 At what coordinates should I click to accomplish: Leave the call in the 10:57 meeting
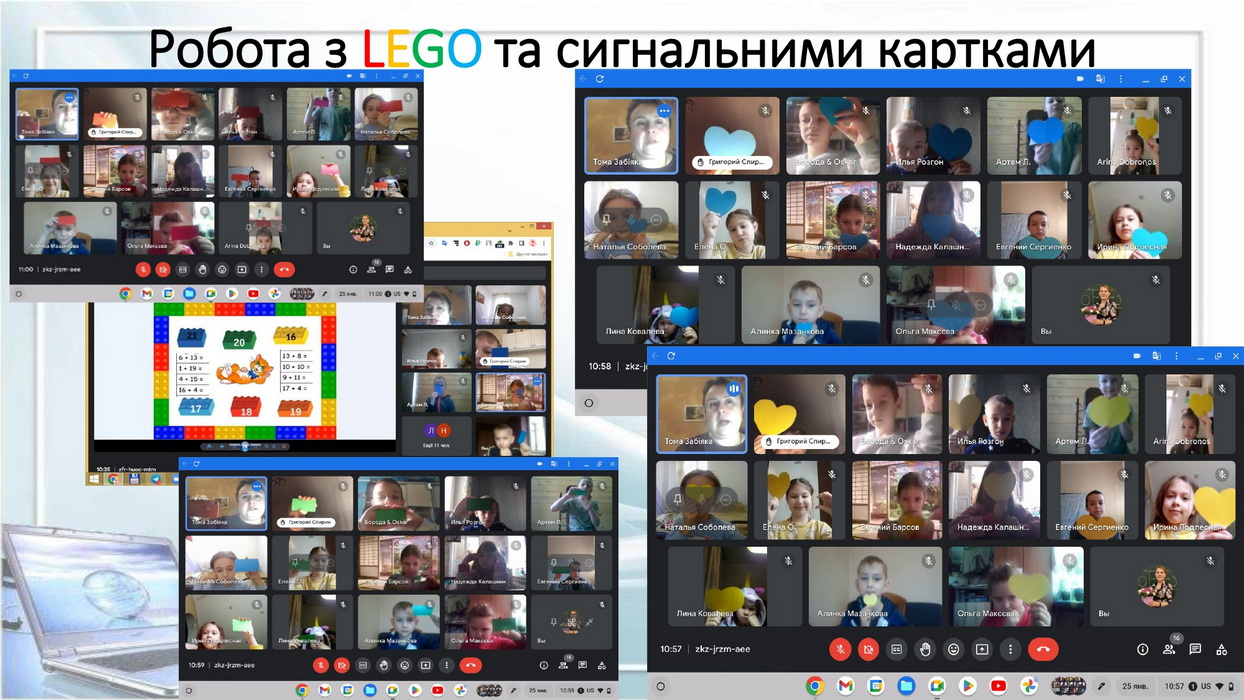point(1043,649)
